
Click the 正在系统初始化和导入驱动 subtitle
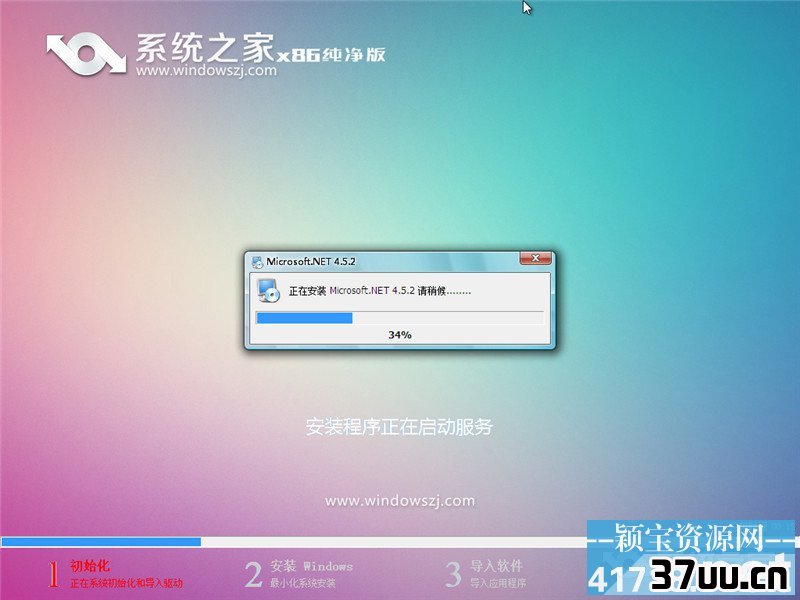(127, 583)
